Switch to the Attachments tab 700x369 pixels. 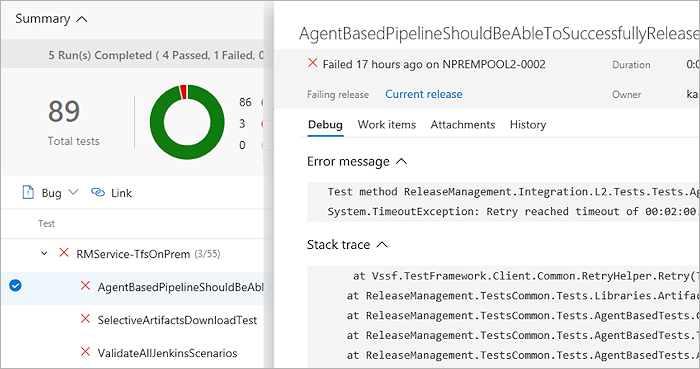click(x=463, y=124)
